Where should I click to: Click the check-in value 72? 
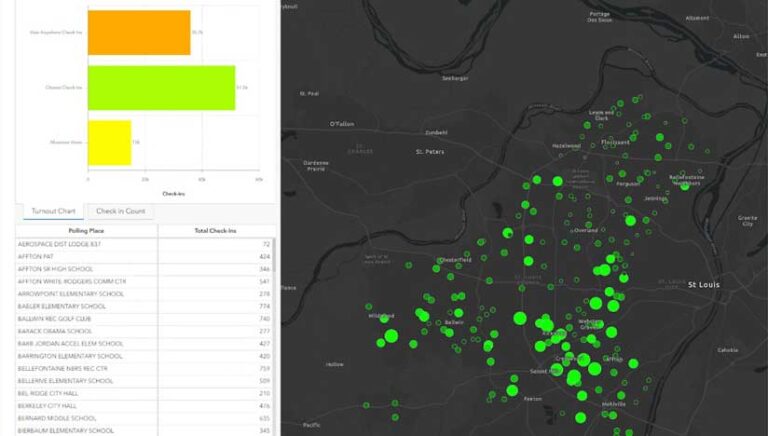[x=266, y=244]
